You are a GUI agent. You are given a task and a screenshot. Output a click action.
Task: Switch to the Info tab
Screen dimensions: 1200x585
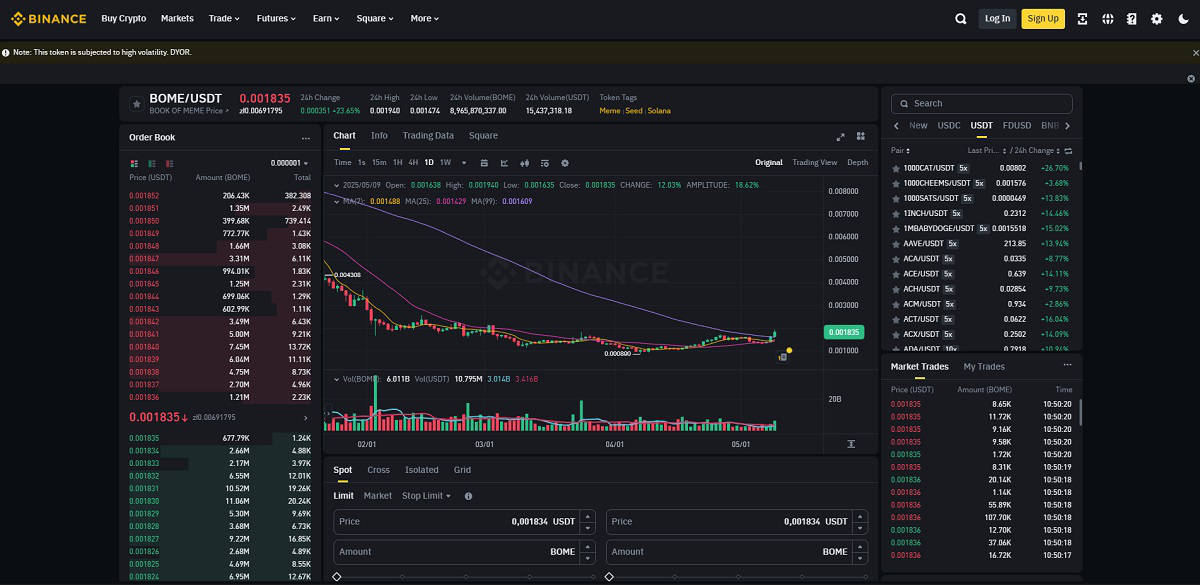[379, 136]
